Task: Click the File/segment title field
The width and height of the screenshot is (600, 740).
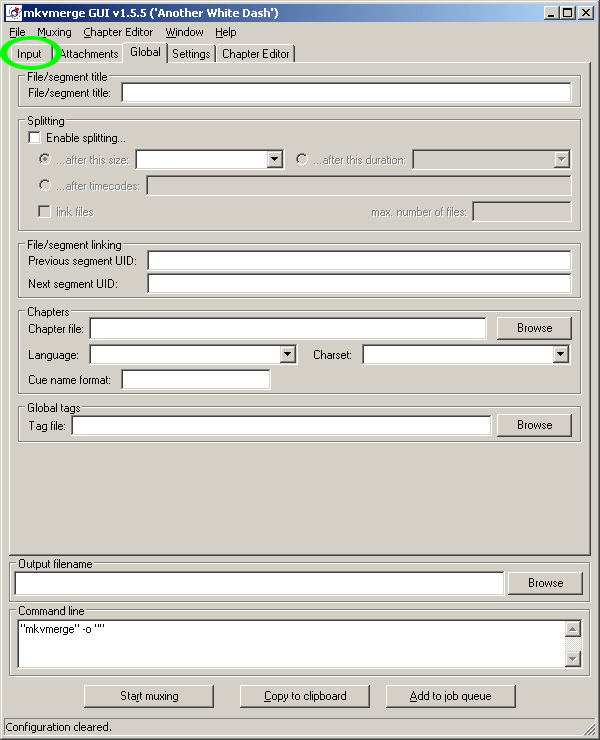Action: pos(346,92)
